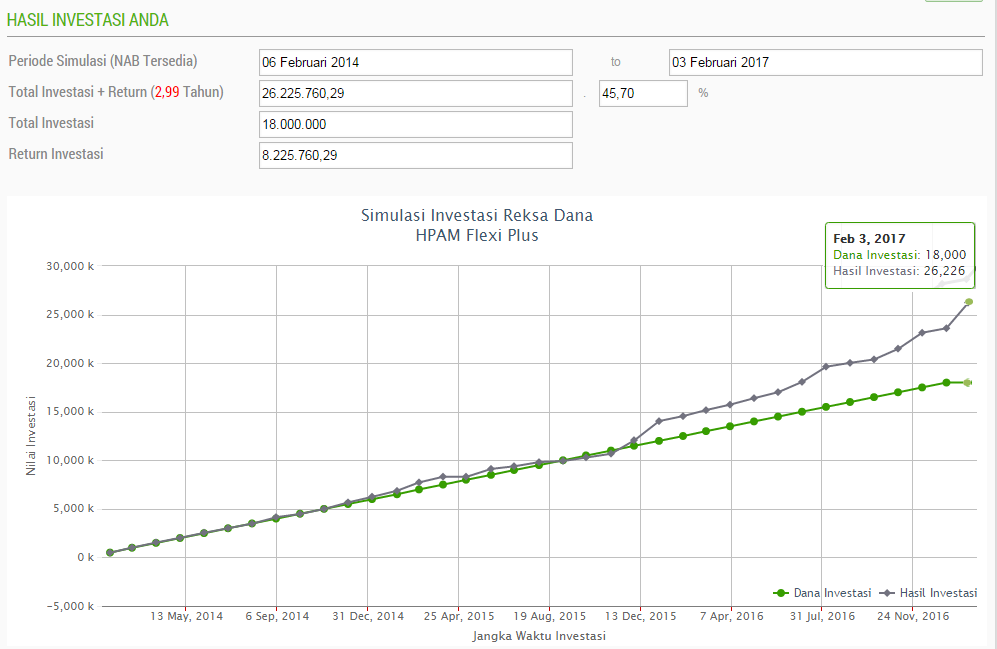Toggle the Hasil Investasi legend series
Viewport: 997px width, 649px height.
point(928,593)
